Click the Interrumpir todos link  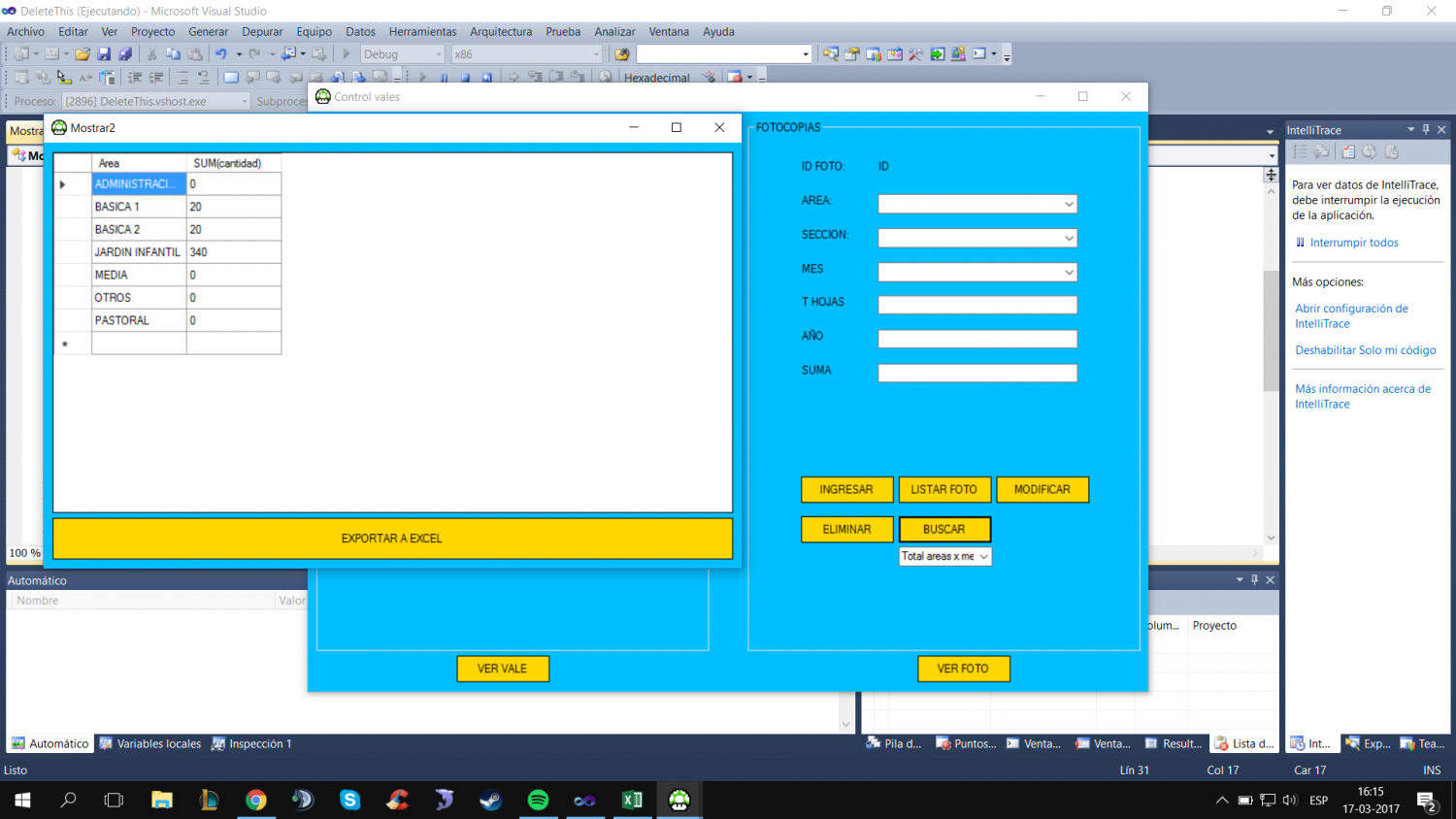tap(1354, 243)
